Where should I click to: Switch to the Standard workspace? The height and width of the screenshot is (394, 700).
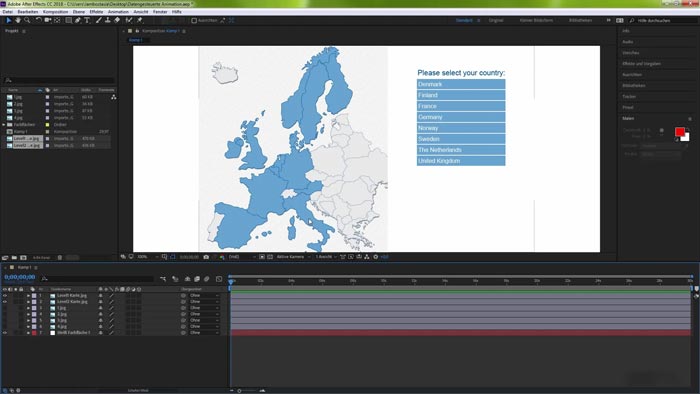coord(464,21)
